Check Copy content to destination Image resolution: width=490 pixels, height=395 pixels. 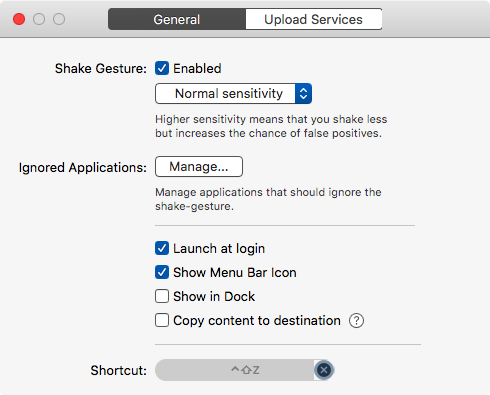(x=162, y=320)
